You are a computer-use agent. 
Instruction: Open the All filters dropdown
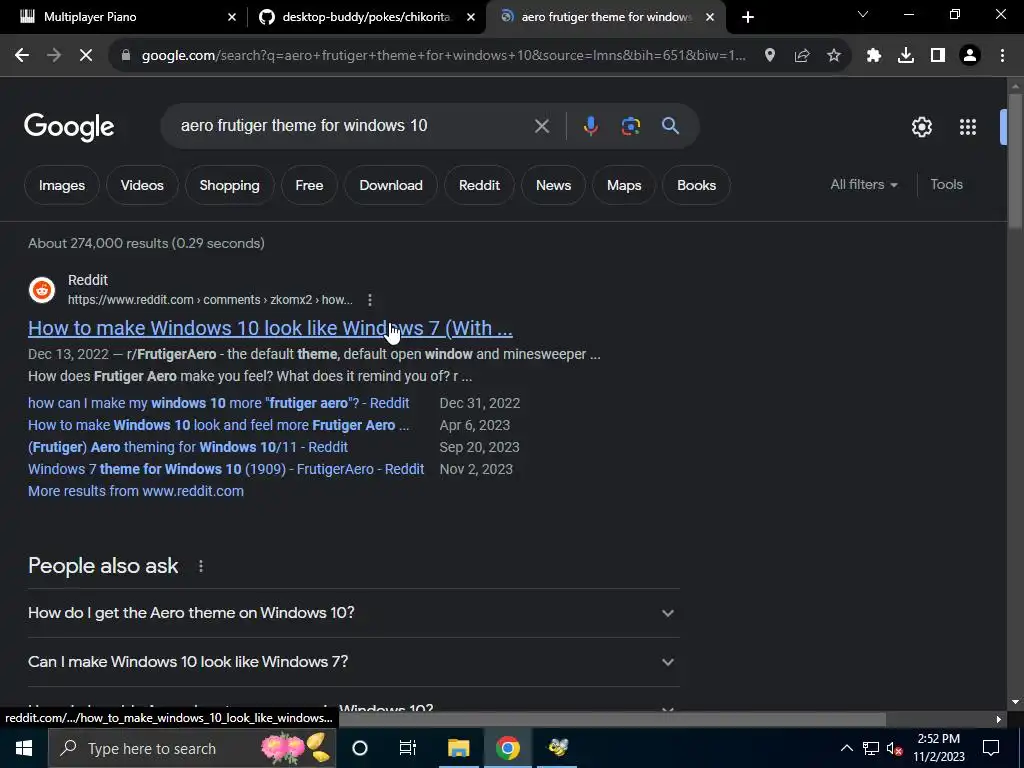(864, 185)
